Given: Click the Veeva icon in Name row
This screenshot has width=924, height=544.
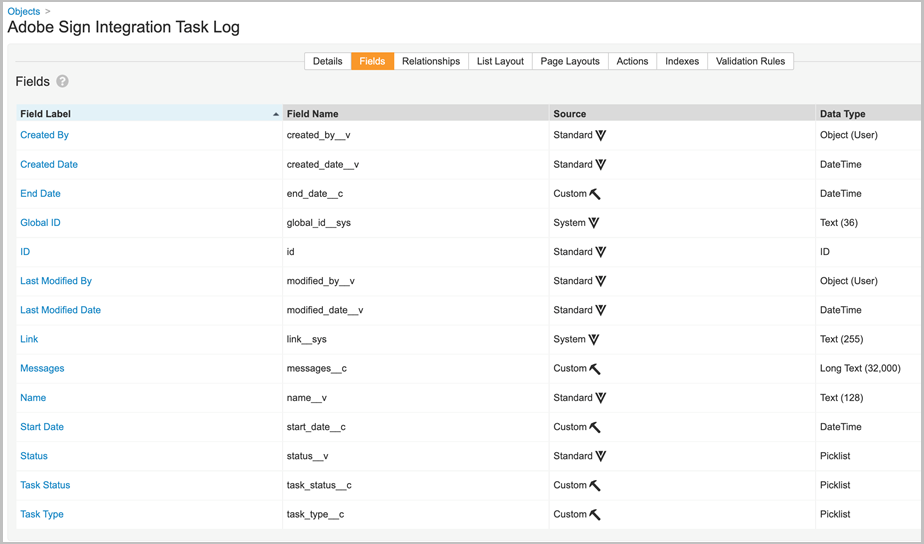Looking at the screenshot, I should coord(601,398).
